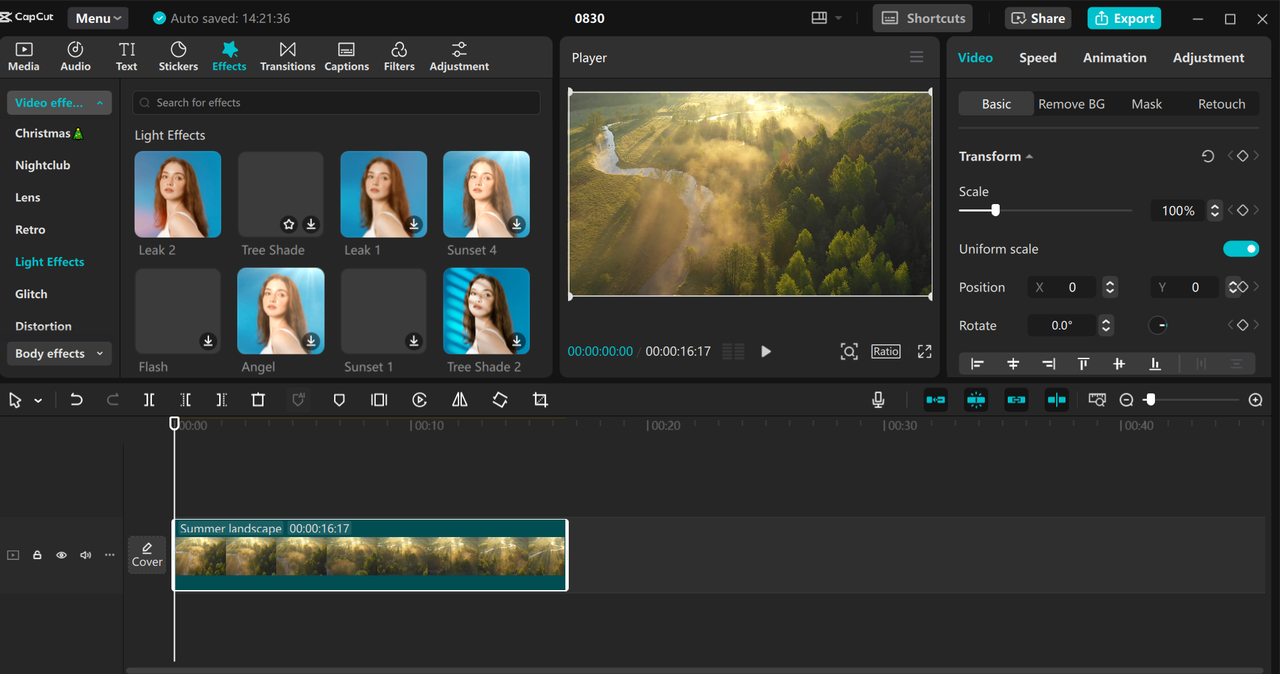
Task: Click the Rotate dial knob
Action: (1158, 325)
